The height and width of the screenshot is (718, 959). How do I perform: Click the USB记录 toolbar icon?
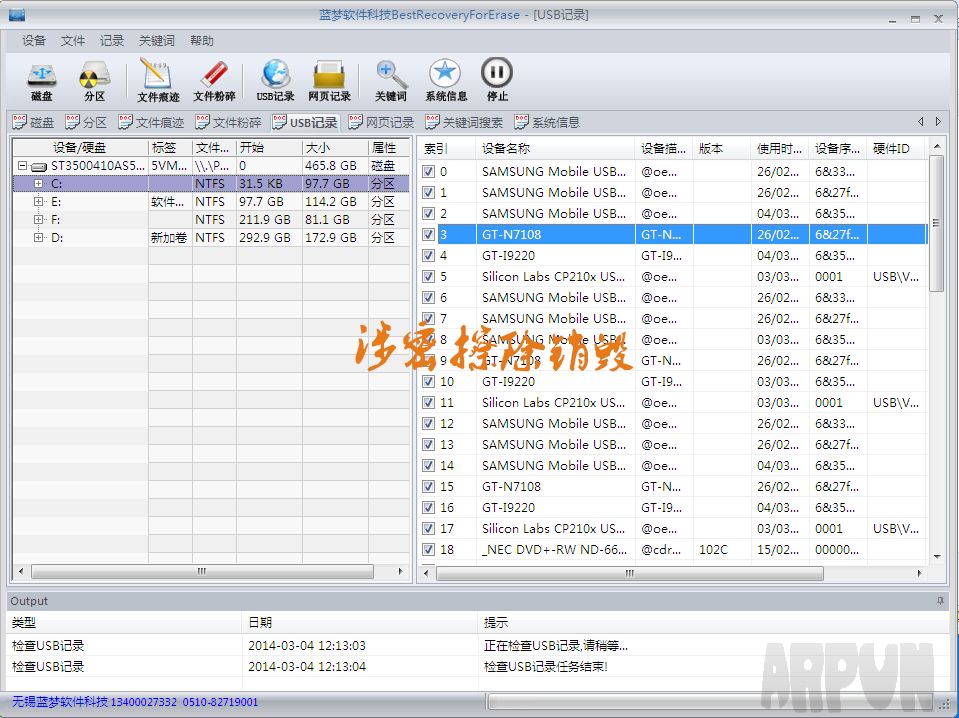pyautogui.click(x=275, y=81)
